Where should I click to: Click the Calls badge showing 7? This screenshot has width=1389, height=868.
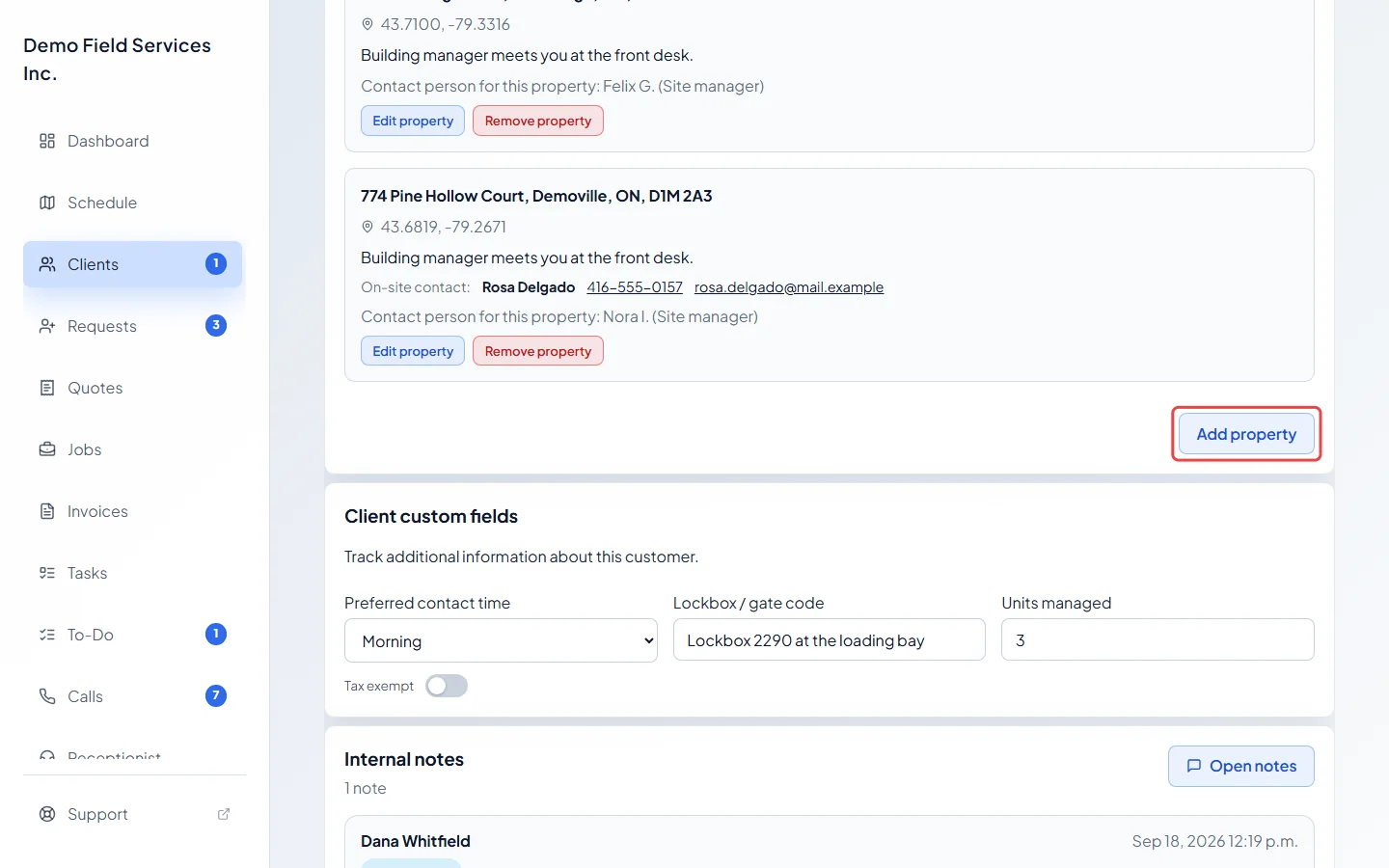[x=216, y=696]
